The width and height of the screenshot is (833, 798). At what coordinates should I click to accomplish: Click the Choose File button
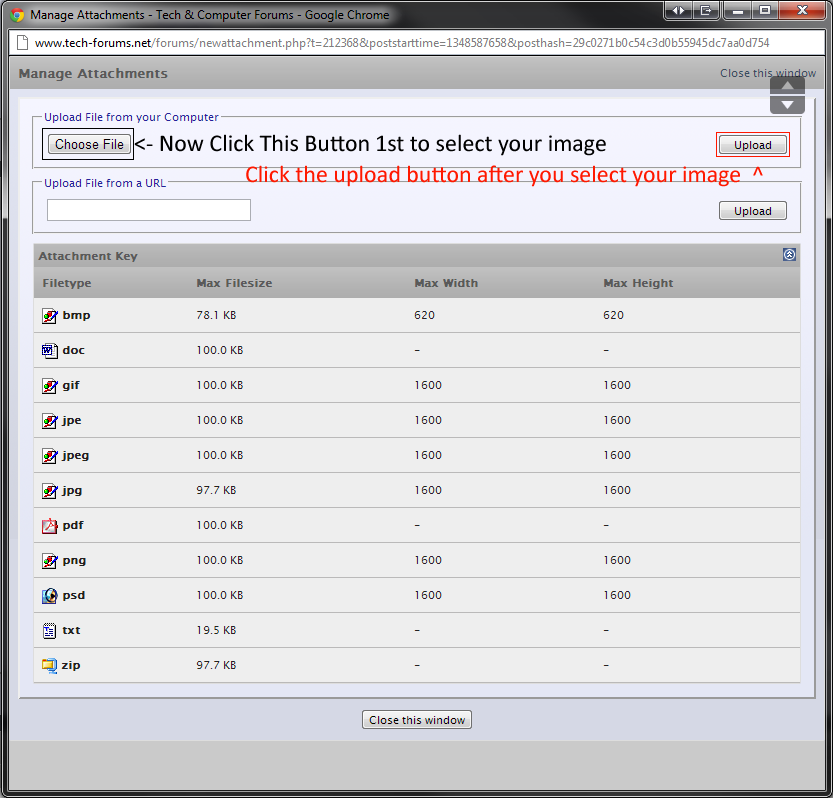click(89, 144)
